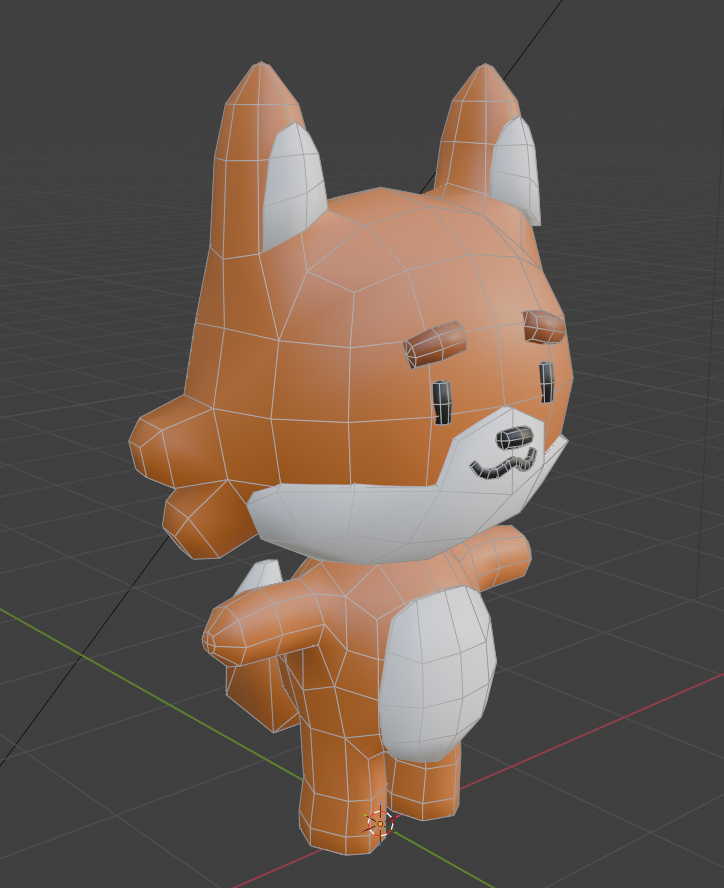Select the black eye below the smaller eyebrow
The width and height of the screenshot is (724, 888).
[546, 382]
